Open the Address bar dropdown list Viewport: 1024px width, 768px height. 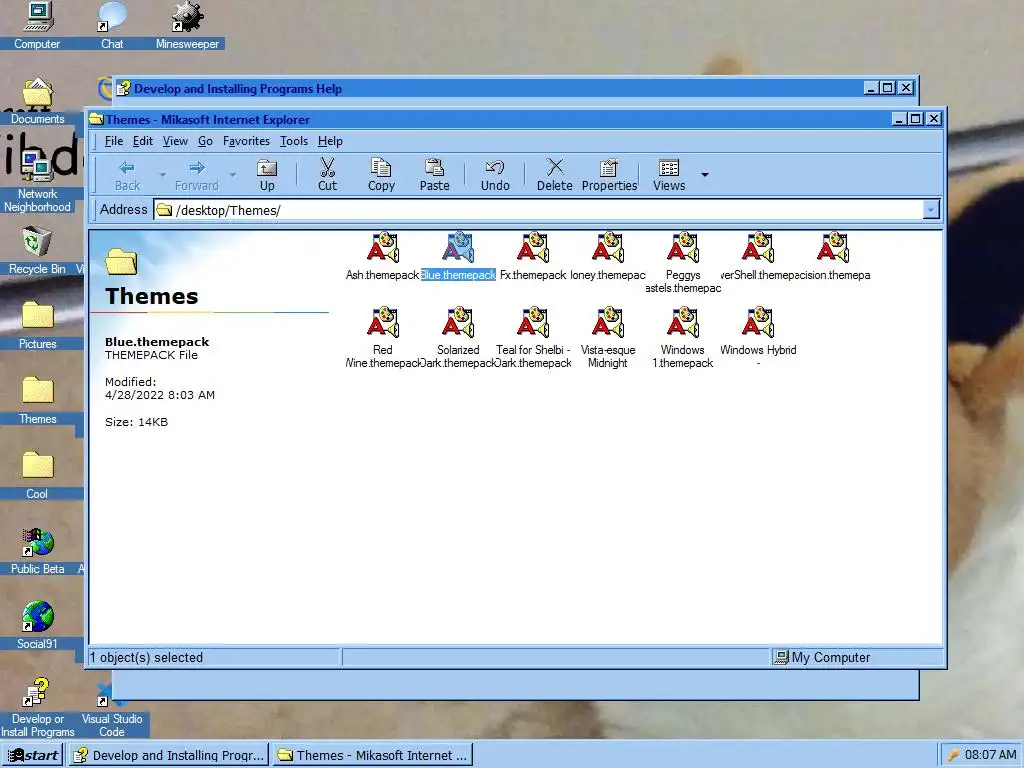(931, 210)
